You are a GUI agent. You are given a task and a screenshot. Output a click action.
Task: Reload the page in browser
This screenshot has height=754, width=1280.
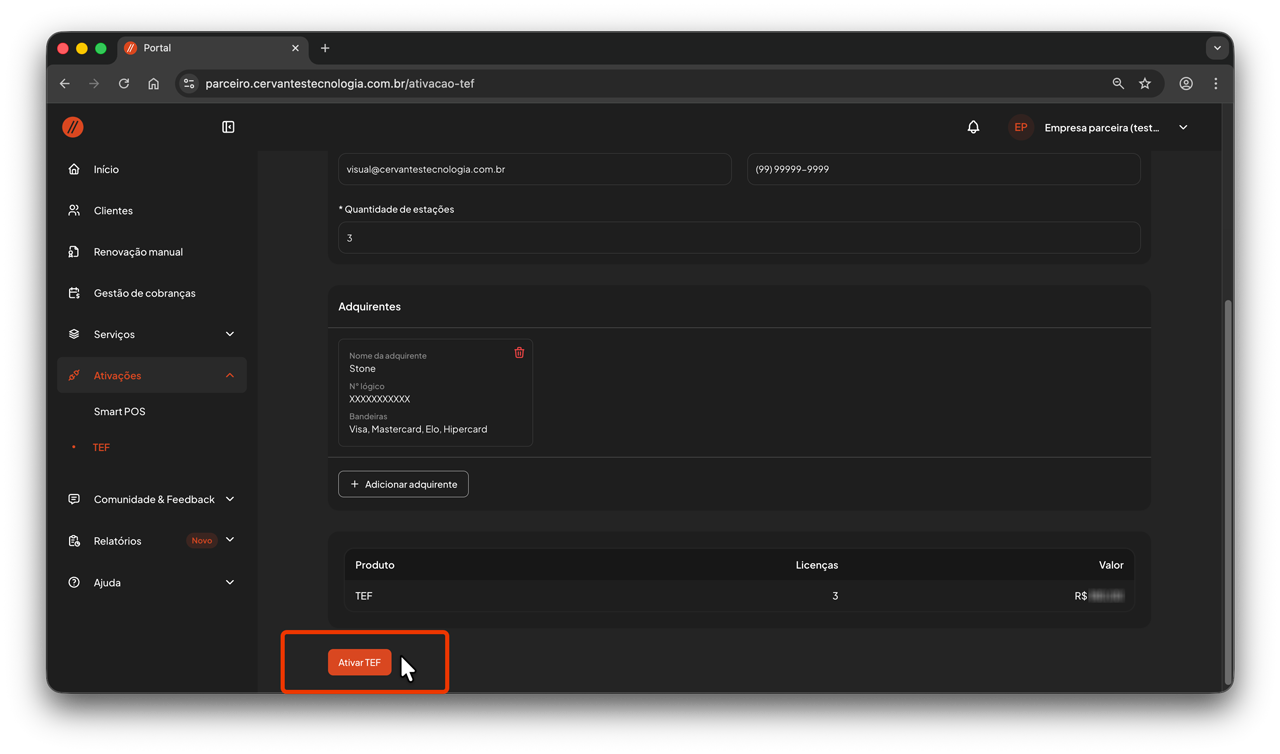tap(124, 84)
